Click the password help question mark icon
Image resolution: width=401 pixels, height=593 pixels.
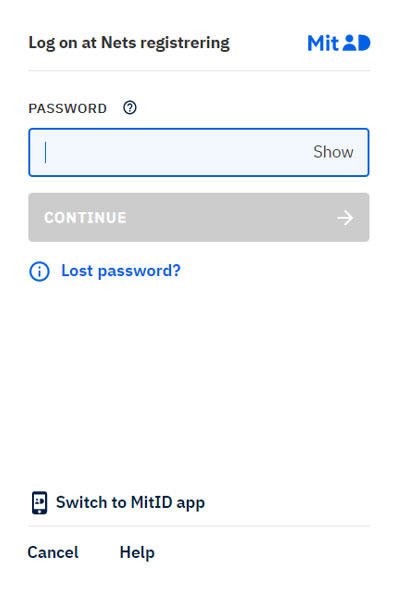coord(130,108)
